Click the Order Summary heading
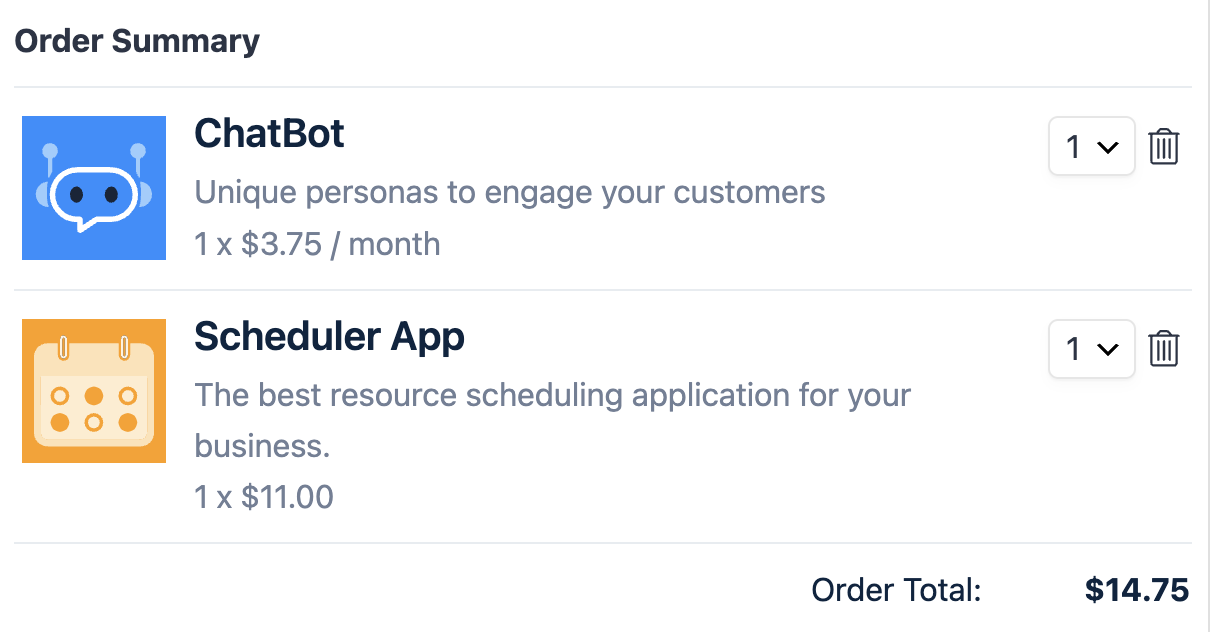 pos(137,42)
